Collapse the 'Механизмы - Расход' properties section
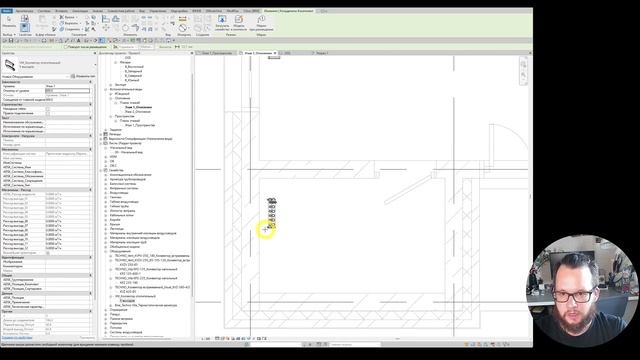This screenshot has height=360, width=640. (x=91, y=190)
